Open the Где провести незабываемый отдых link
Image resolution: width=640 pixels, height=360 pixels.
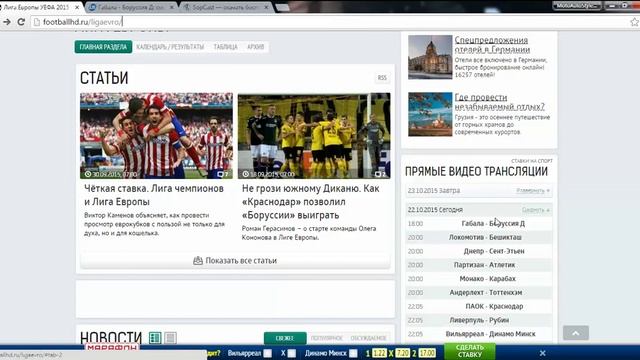pos(500,102)
